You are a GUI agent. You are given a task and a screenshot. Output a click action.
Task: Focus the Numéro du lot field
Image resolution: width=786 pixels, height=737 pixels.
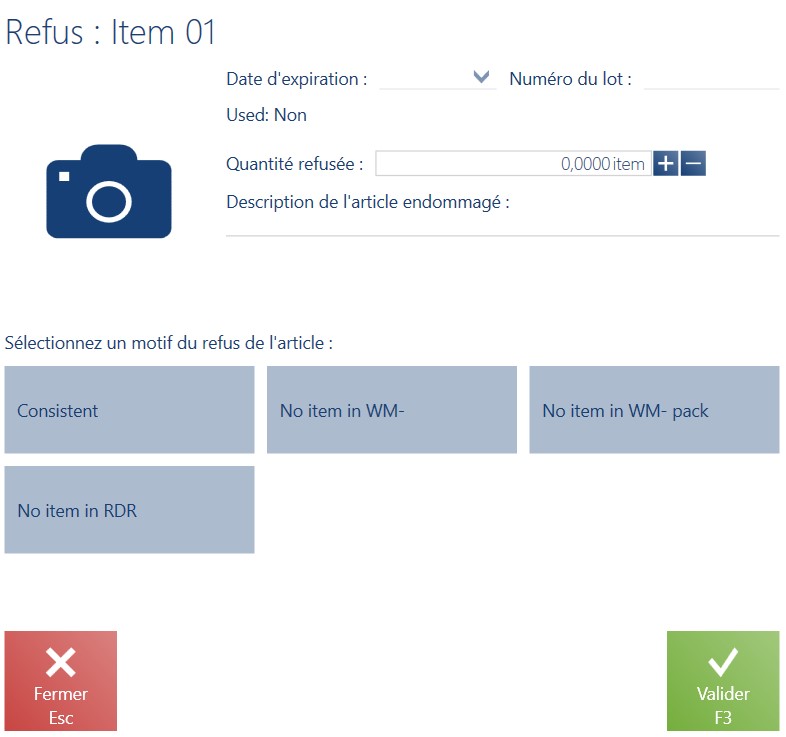coord(711,79)
